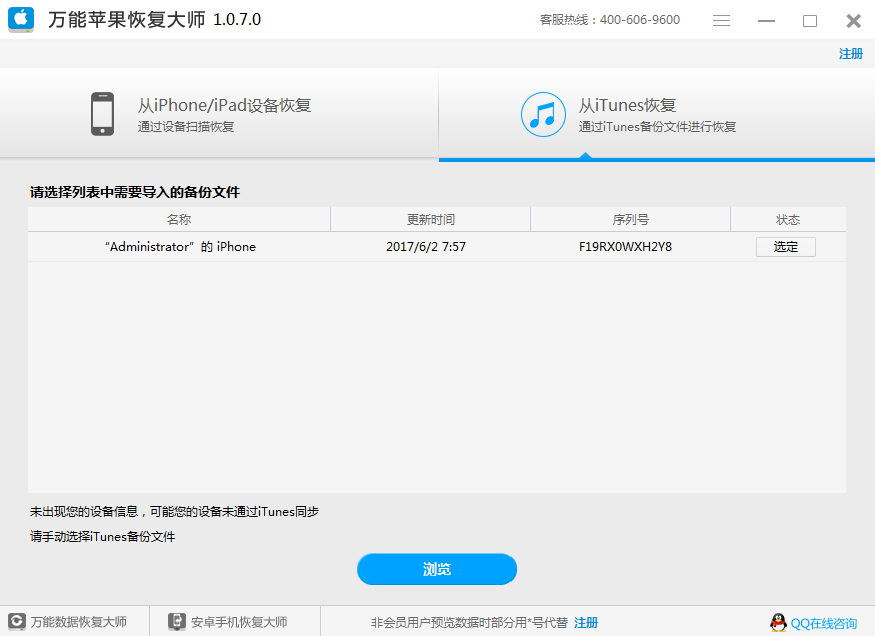The image size is (875, 636).
Task: Click the 序列号 column header
Action: 633,219
